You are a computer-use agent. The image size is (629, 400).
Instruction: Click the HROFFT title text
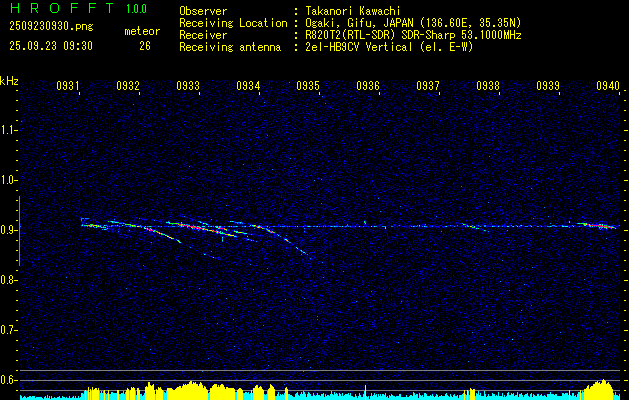62,8
